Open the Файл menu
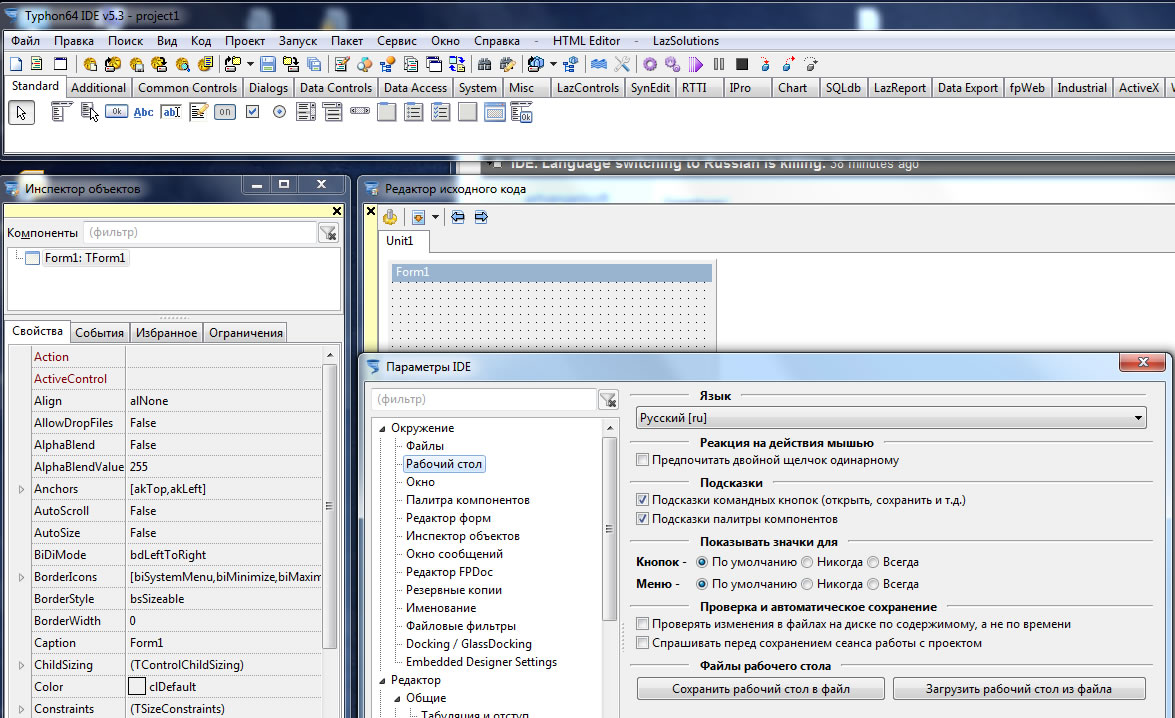This screenshot has height=718, width=1175. point(25,40)
